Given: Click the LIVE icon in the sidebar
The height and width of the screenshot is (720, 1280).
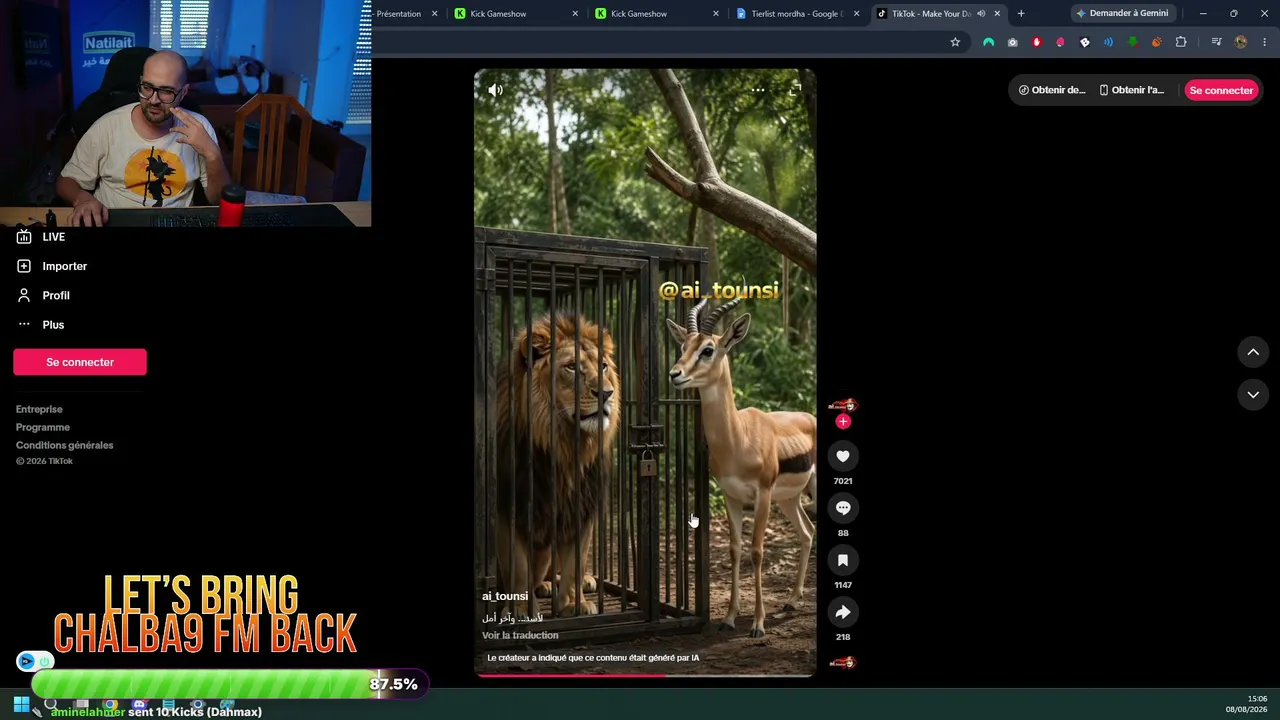Looking at the screenshot, I should click(x=24, y=237).
